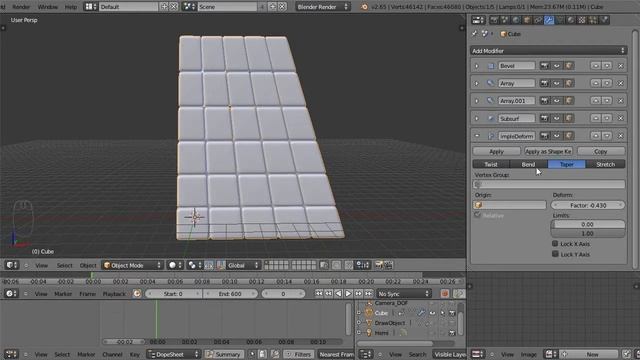Viewport: 640px width, 360px height.
Task: Open the viewport shading selector
Action: (x=176, y=265)
